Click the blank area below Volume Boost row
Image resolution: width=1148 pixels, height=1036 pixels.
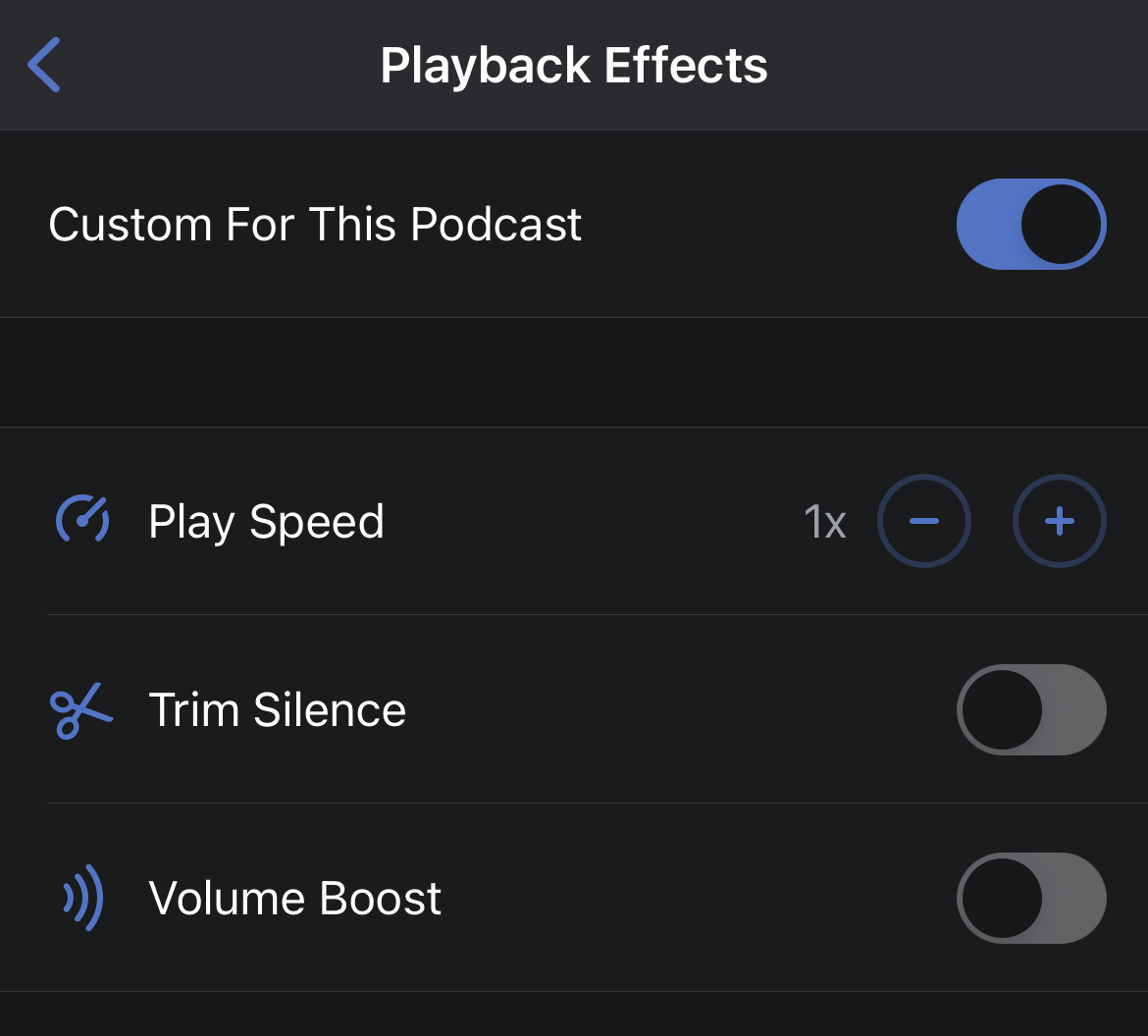pos(574,1014)
